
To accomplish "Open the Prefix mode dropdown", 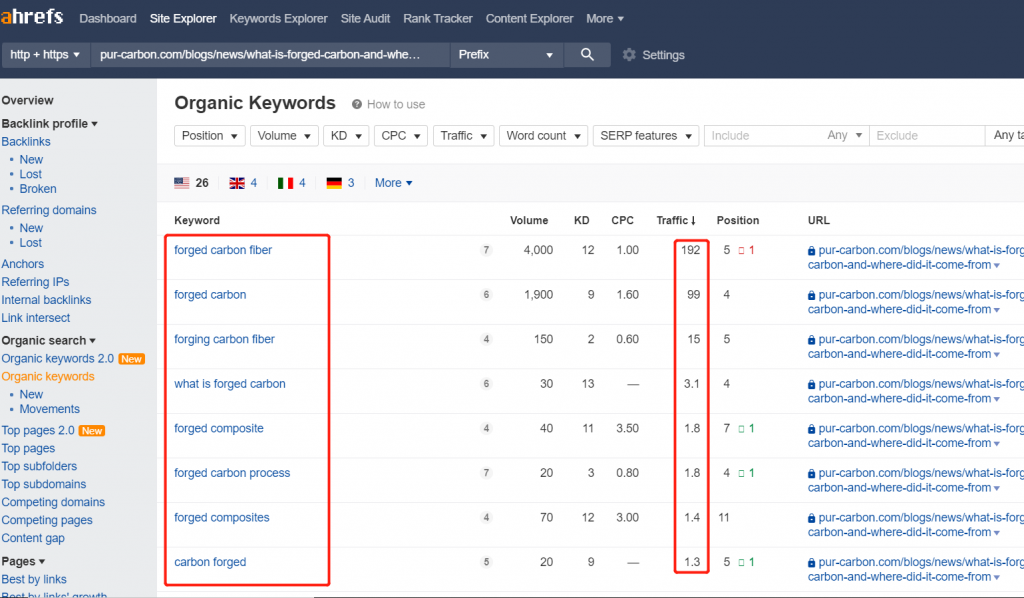I will click(x=506, y=55).
